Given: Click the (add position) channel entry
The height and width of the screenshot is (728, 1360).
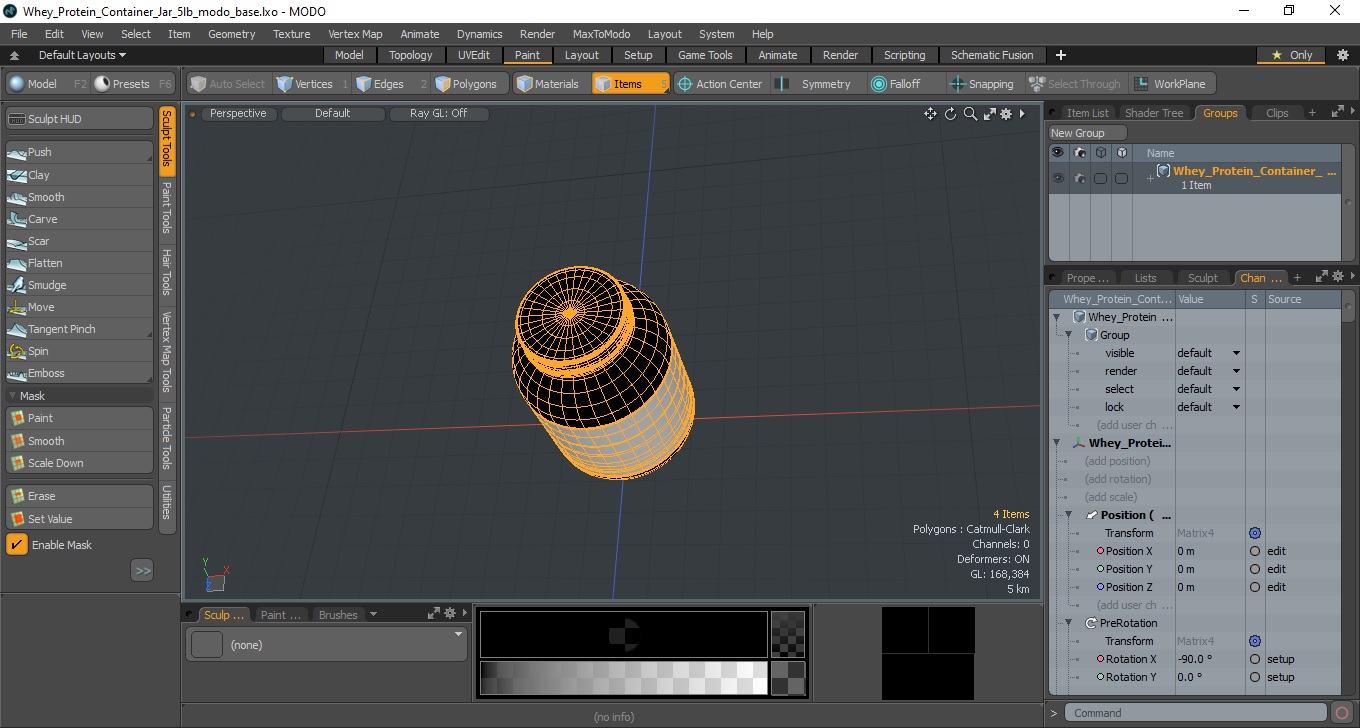Looking at the screenshot, I should [1117, 461].
